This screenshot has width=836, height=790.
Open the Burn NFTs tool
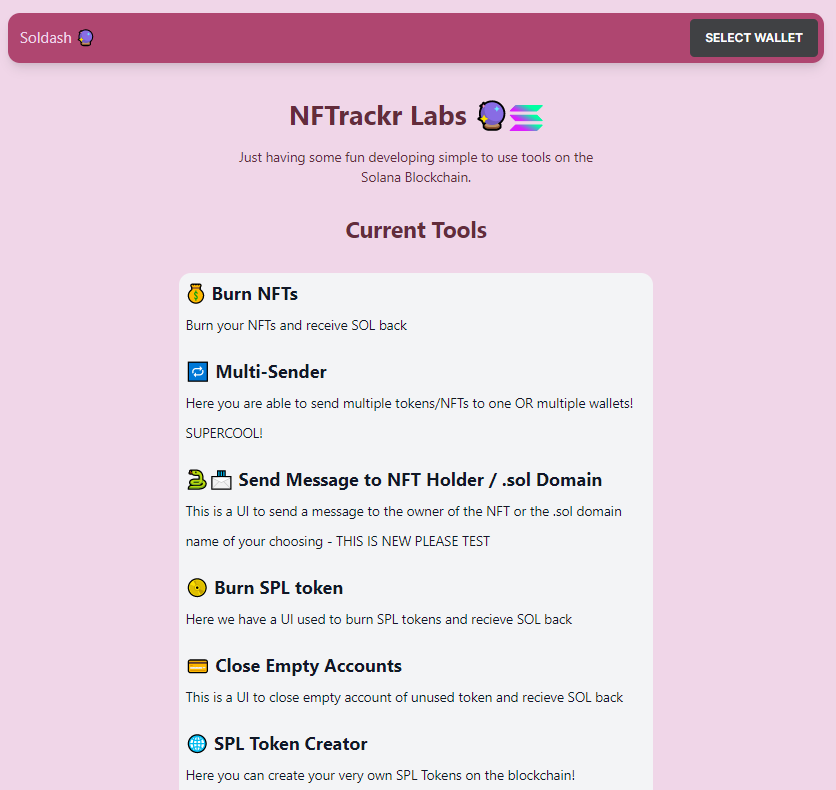[255, 294]
